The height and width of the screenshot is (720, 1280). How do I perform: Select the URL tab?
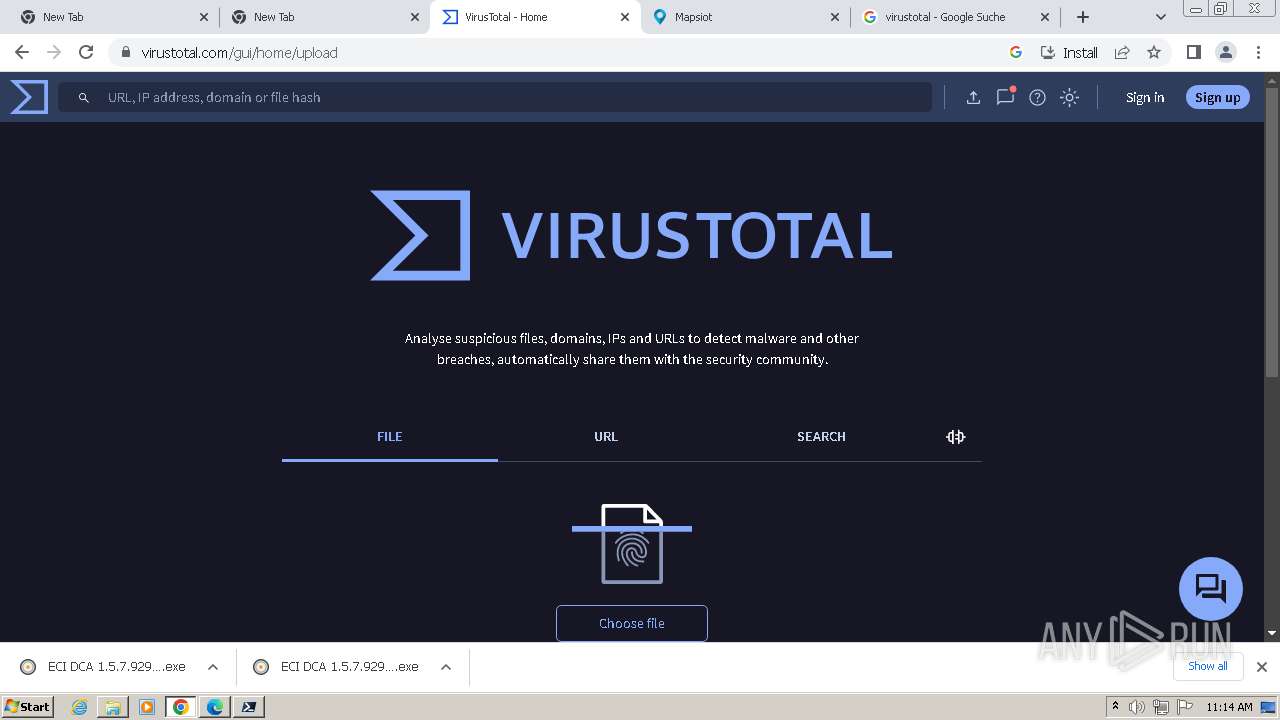[606, 437]
